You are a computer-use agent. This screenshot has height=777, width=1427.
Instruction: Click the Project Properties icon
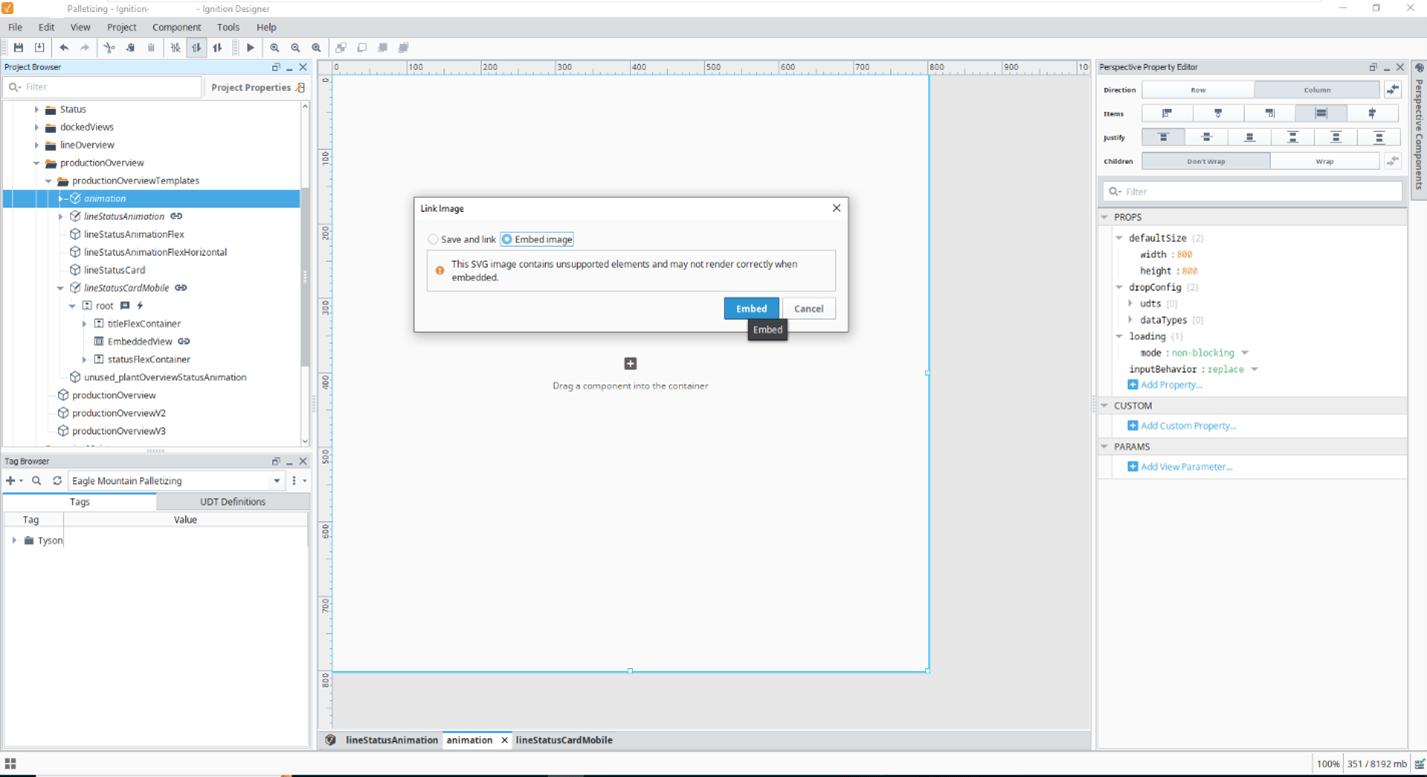coord(301,87)
